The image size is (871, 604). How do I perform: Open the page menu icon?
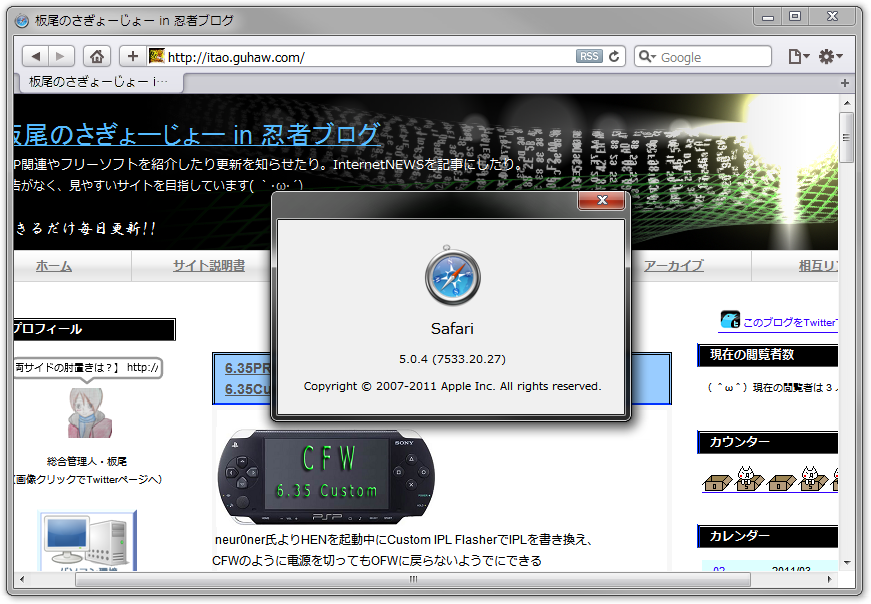(x=799, y=56)
